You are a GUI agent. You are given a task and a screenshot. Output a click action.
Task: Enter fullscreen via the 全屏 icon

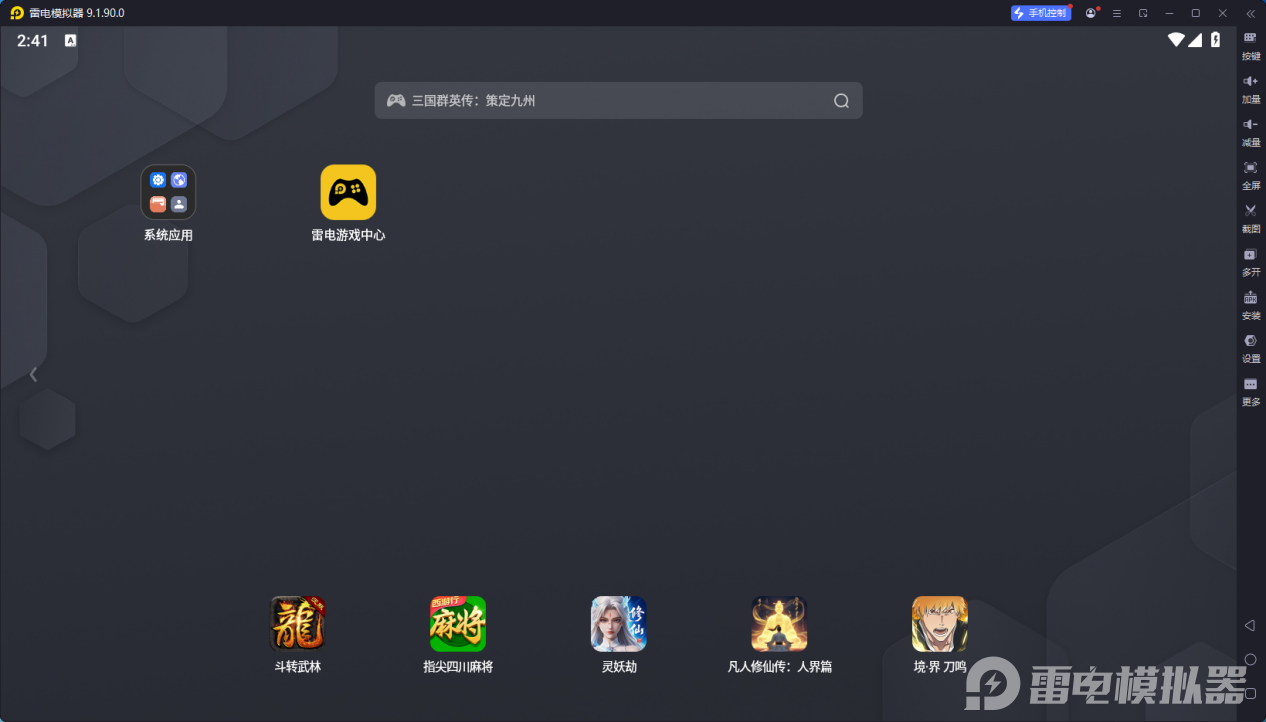click(1250, 174)
